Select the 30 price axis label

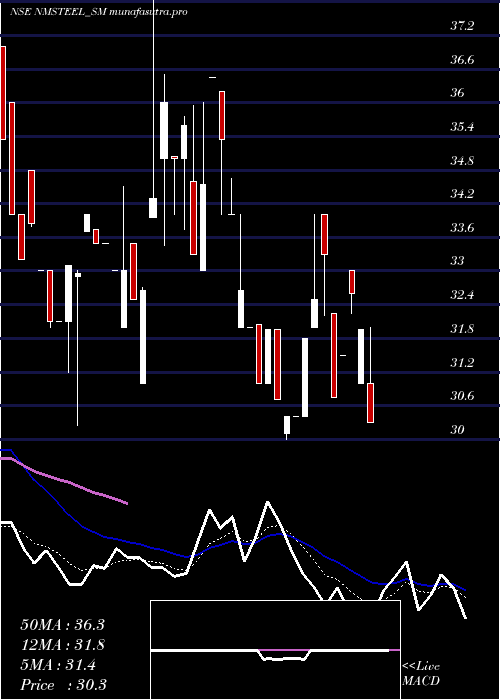[x=457, y=429]
